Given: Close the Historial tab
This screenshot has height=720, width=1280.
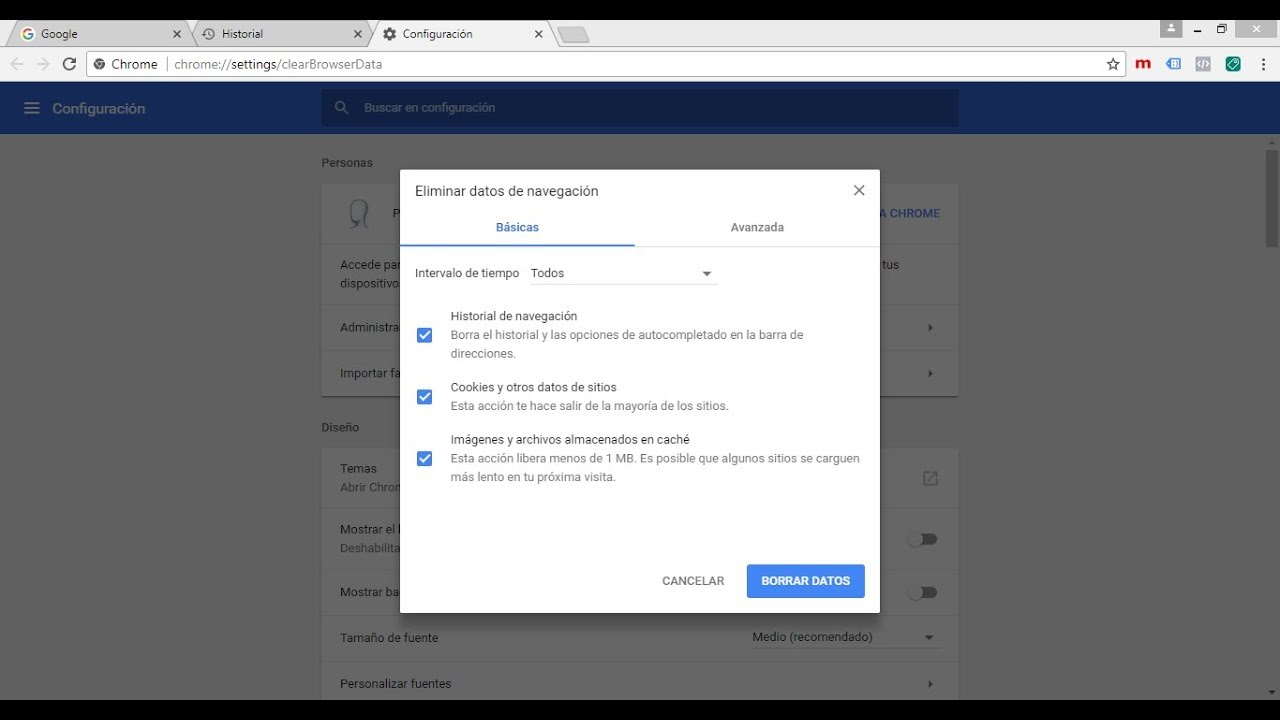Looking at the screenshot, I should (x=358, y=34).
